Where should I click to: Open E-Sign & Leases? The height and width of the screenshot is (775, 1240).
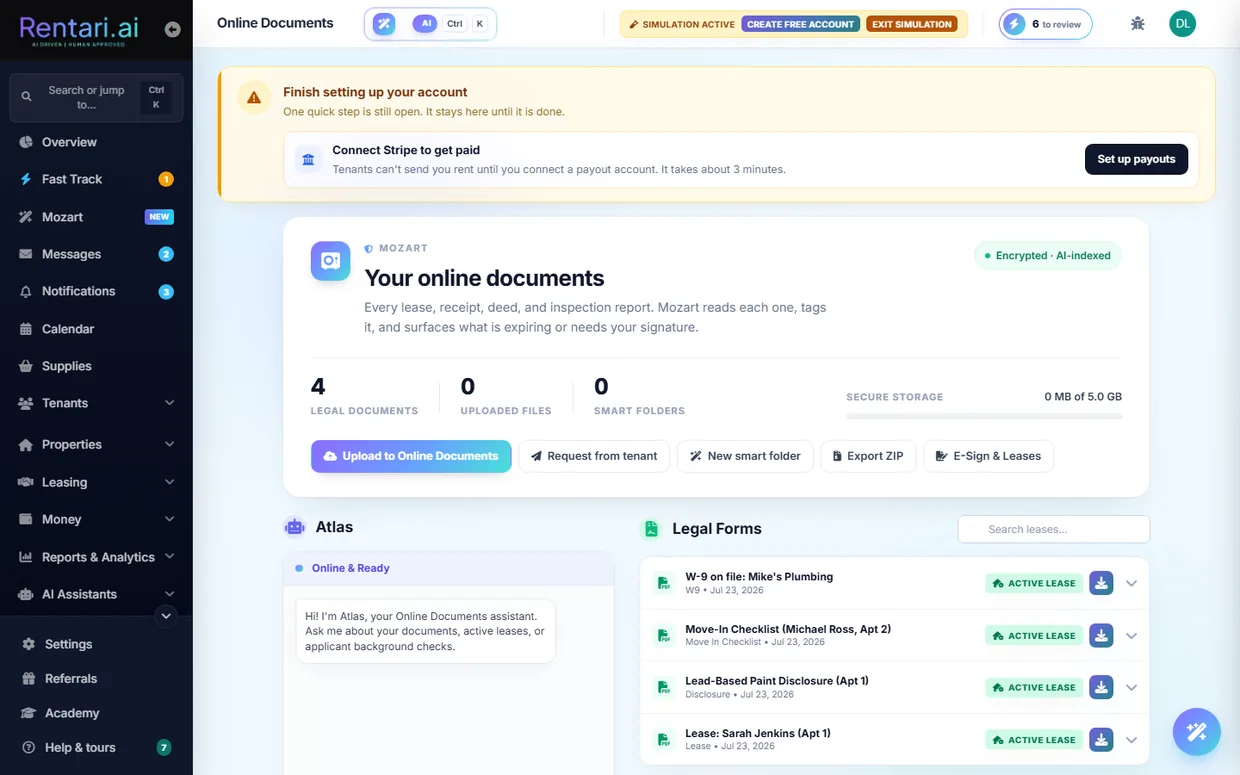988,456
